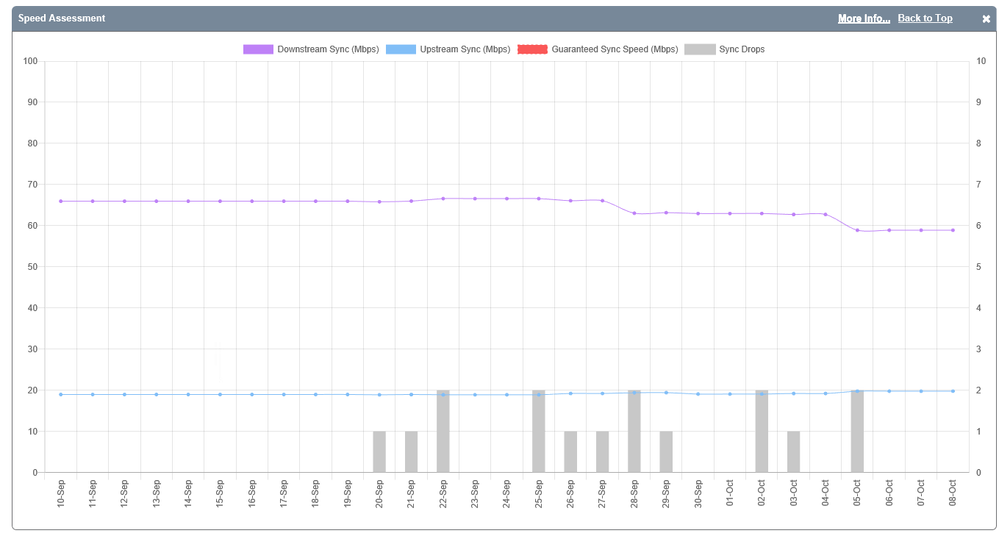The height and width of the screenshot is (542, 999).
Task: Toggle Downstream Sync legend purple swatch
Action: [x=258, y=49]
